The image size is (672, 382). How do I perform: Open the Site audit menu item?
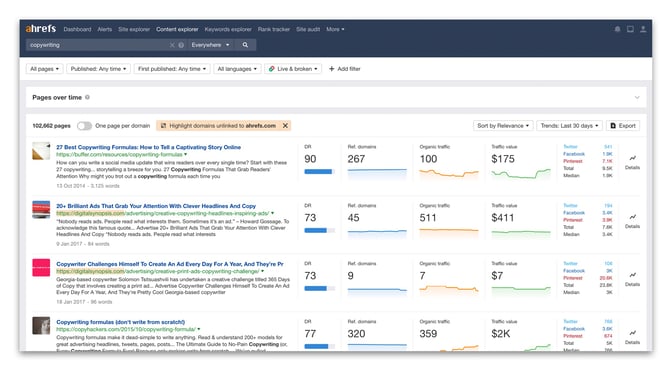[308, 29]
